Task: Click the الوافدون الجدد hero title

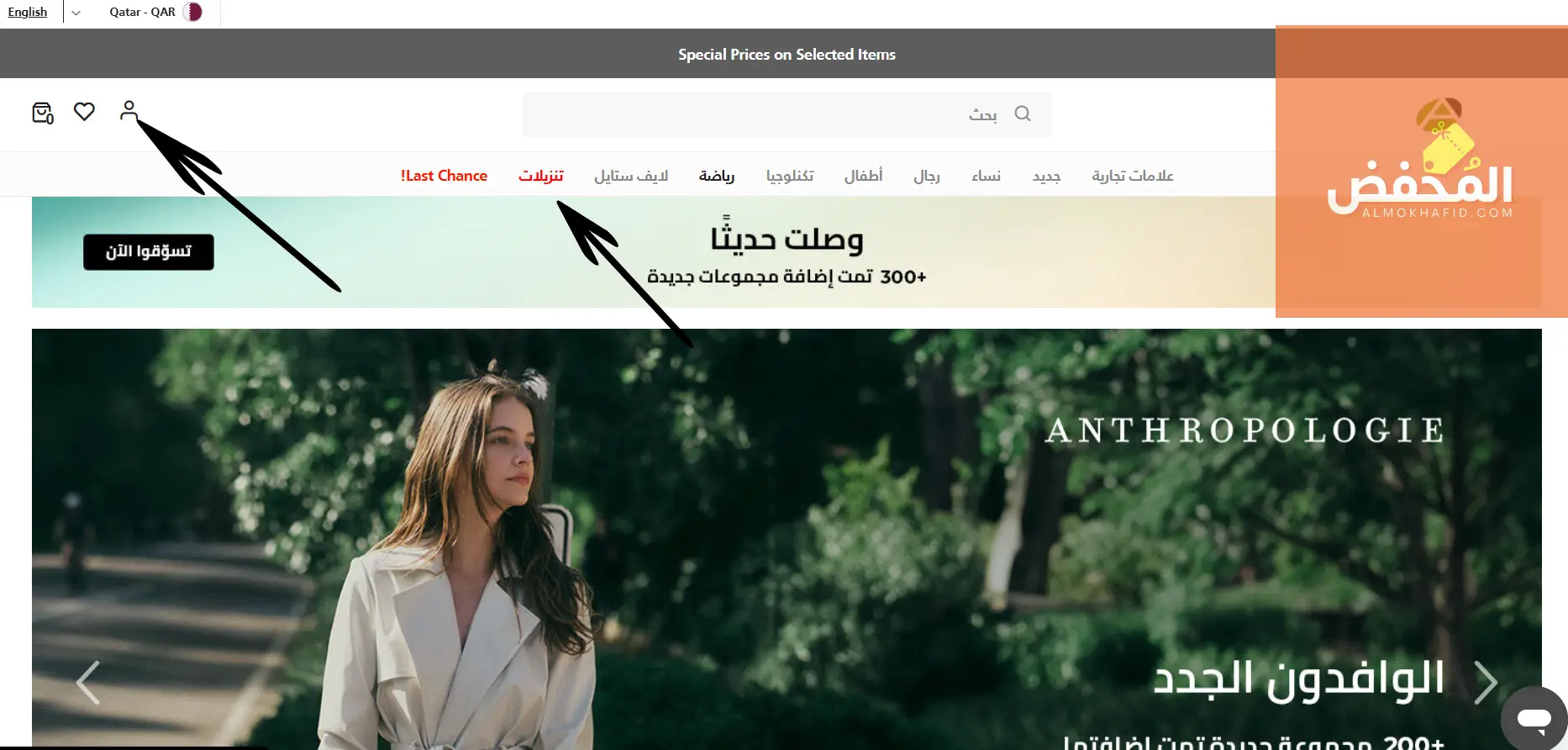Action: click(1298, 679)
